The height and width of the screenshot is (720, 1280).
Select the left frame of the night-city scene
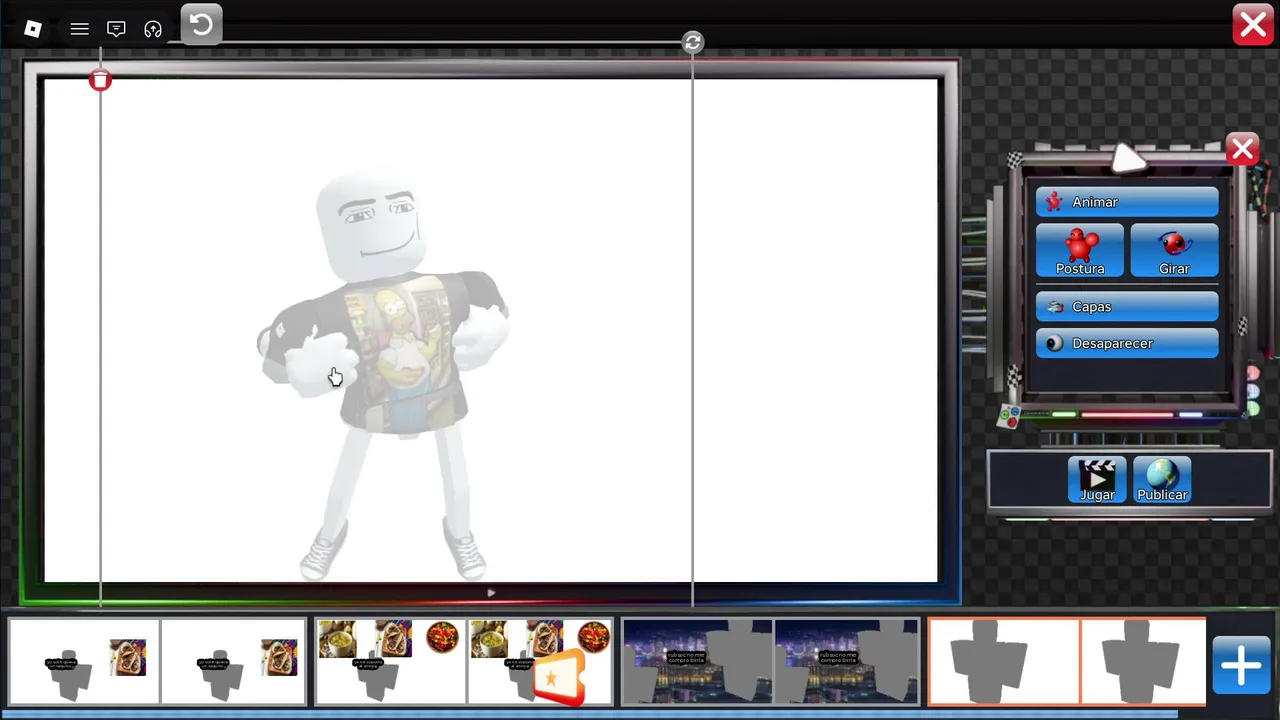click(x=697, y=662)
